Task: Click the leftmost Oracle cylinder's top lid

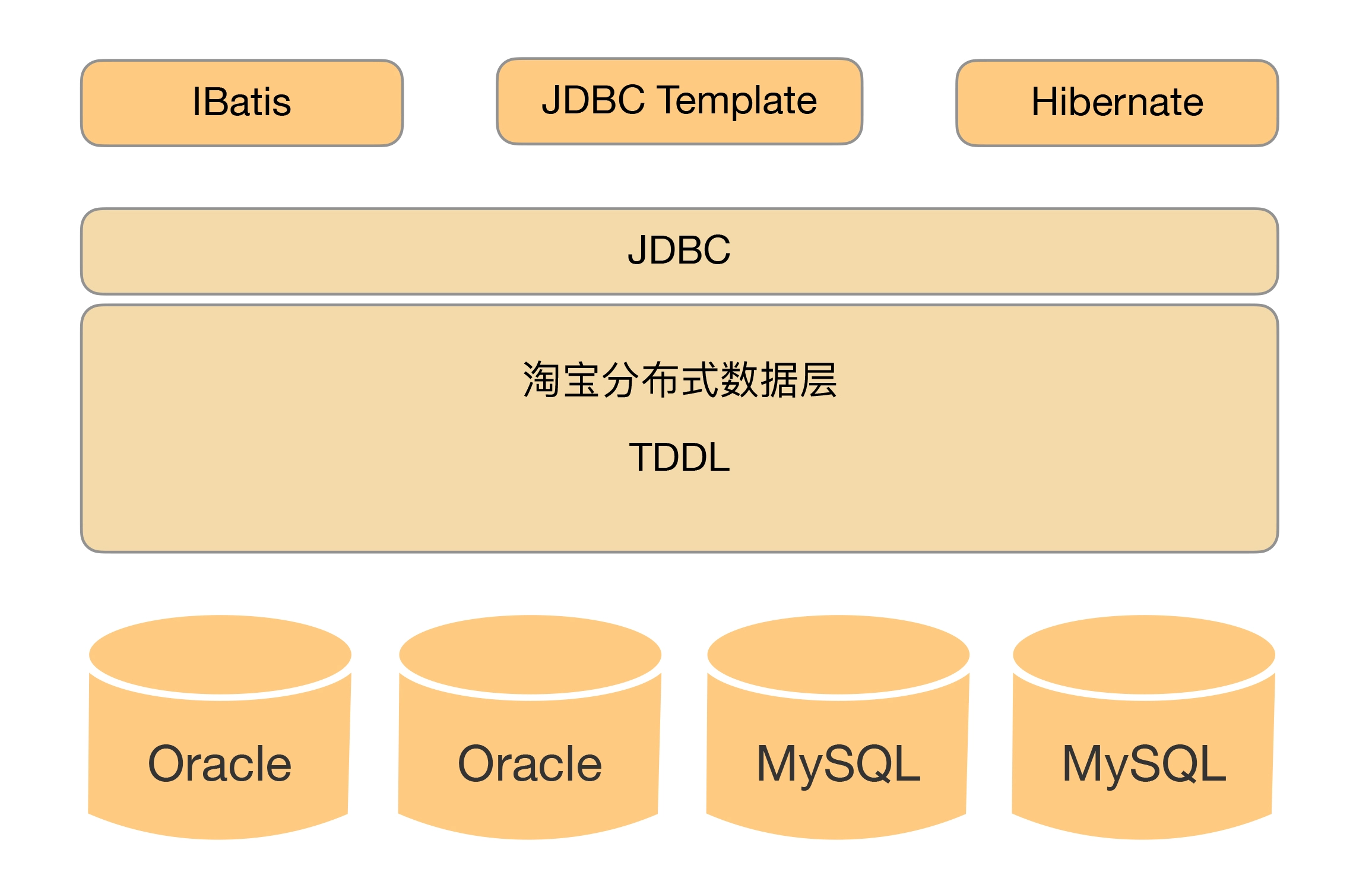Action: (220, 654)
